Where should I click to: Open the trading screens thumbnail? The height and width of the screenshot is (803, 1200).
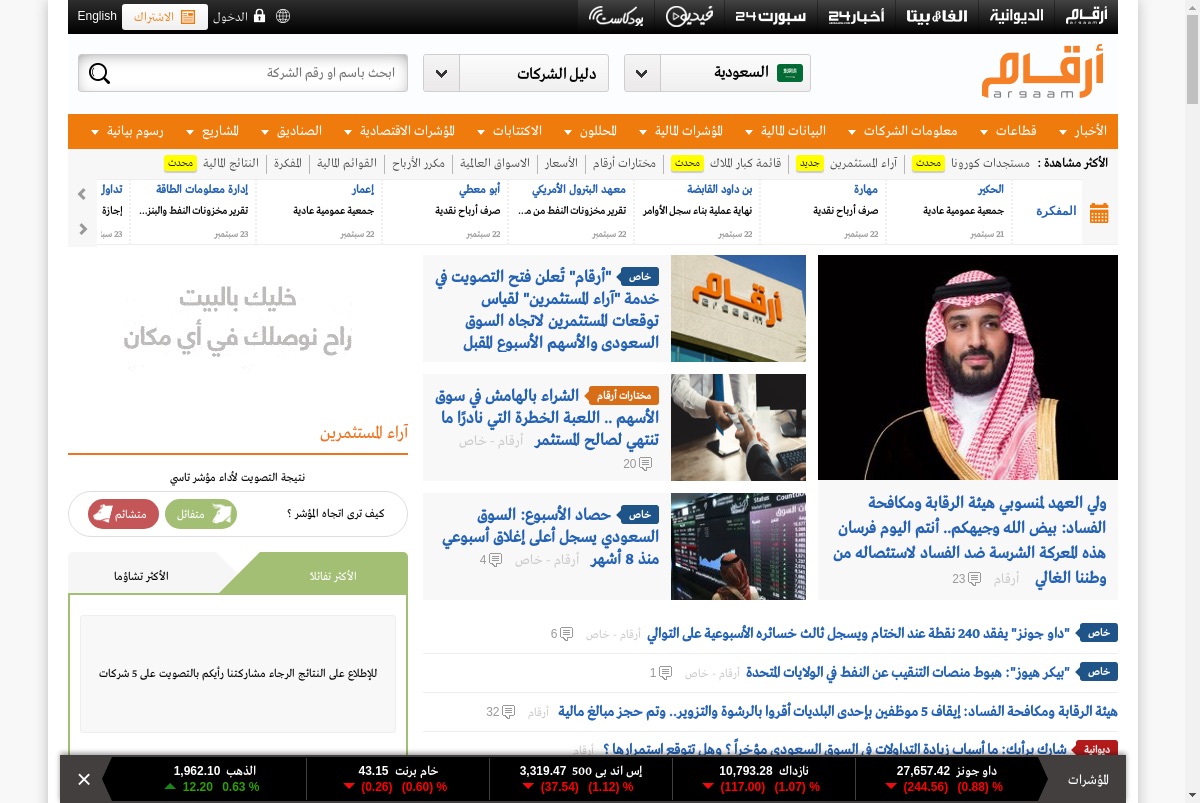coord(738,546)
